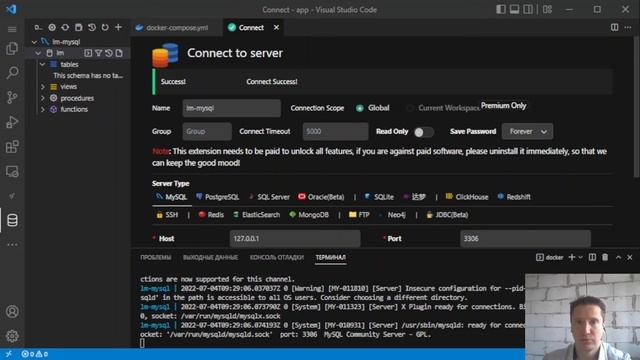Viewport: 640px width, 360px height.
Task: Open the Manage settings gear
Action: [x=12, y=336]
